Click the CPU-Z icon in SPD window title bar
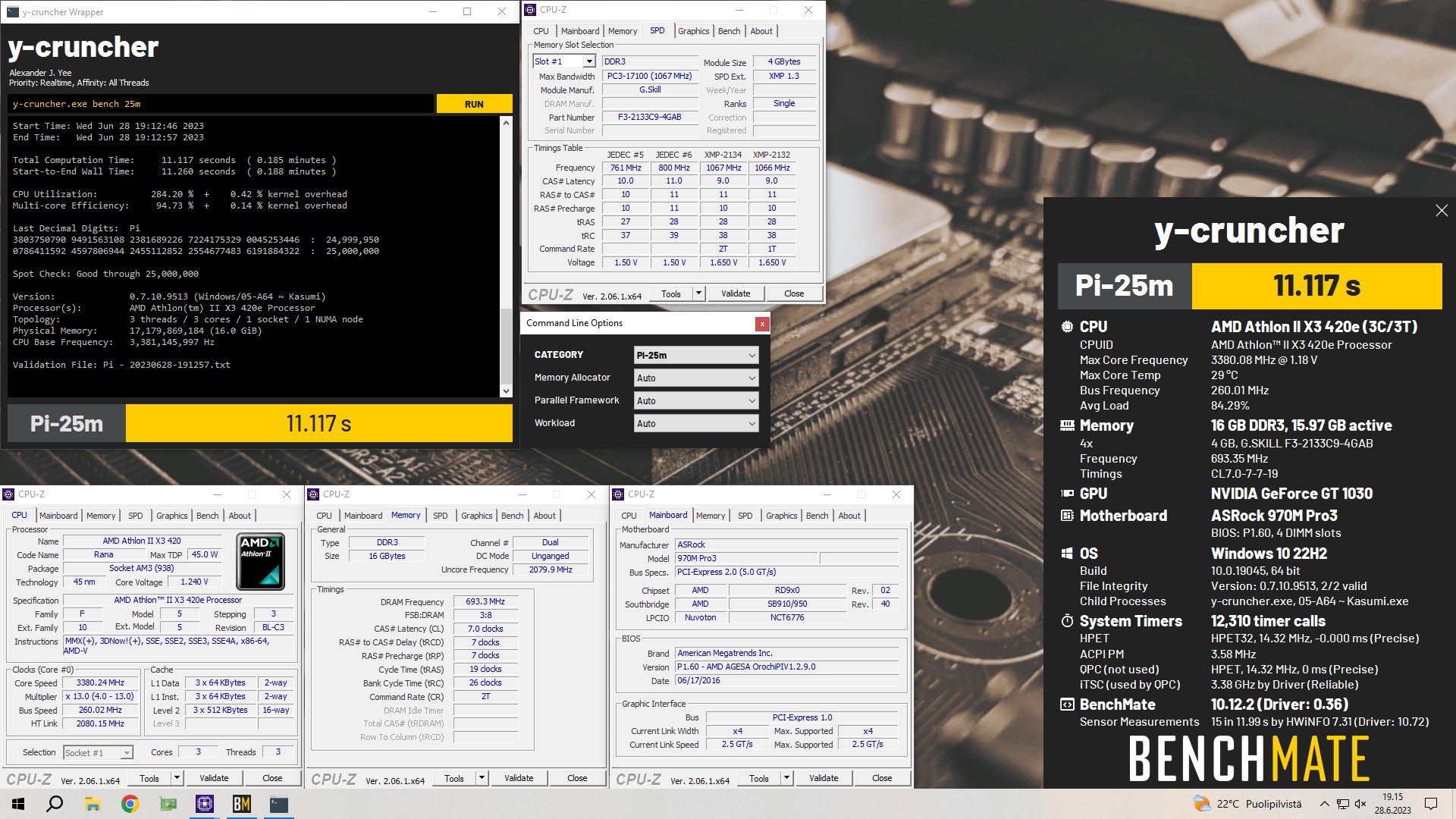Viewport: 1456px width, 819px height. (531, 10)
